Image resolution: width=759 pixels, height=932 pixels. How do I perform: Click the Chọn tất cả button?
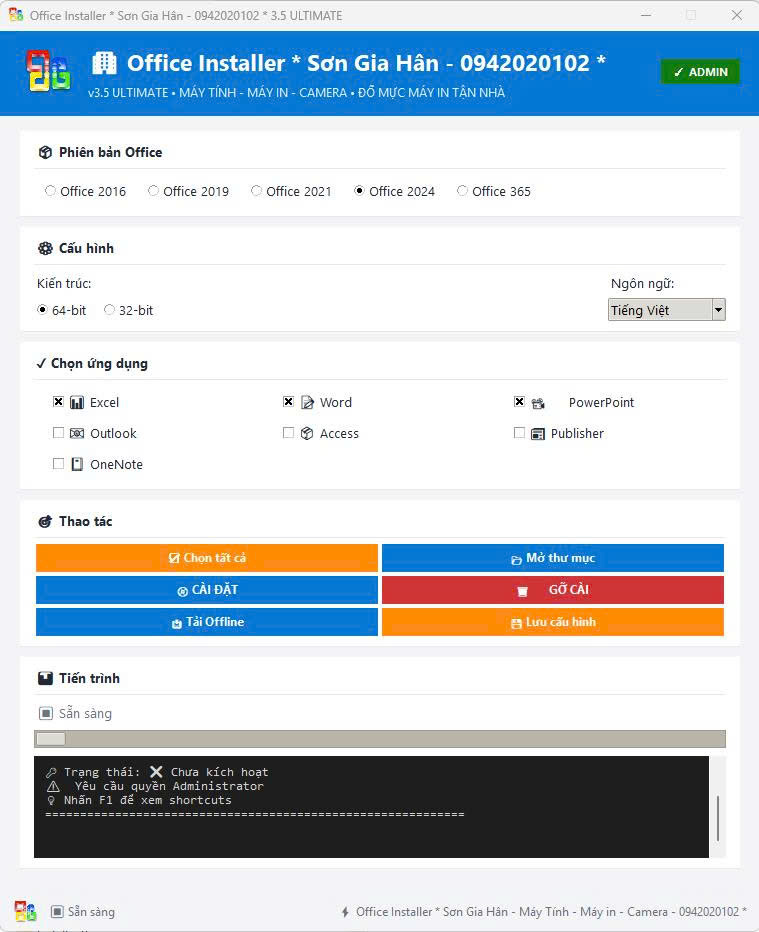click(207, 558)
